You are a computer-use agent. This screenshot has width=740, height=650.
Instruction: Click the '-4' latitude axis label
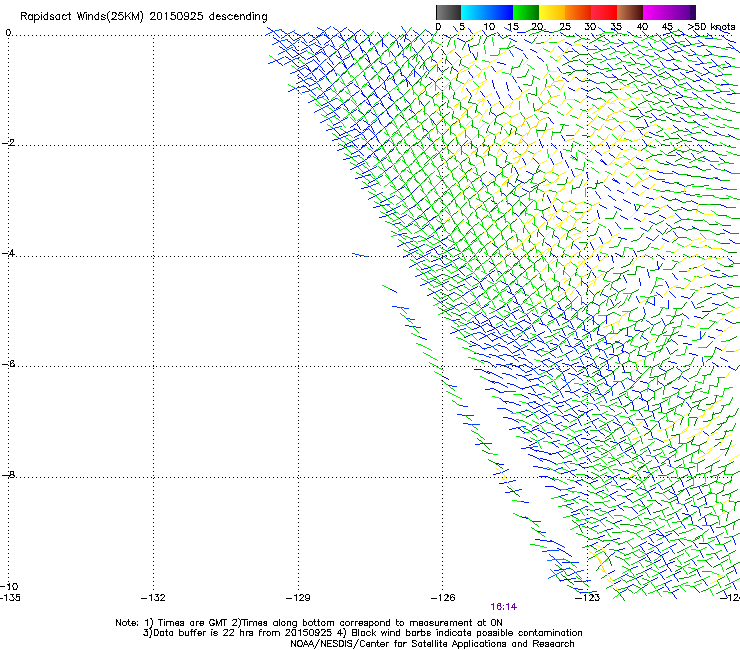8,253
